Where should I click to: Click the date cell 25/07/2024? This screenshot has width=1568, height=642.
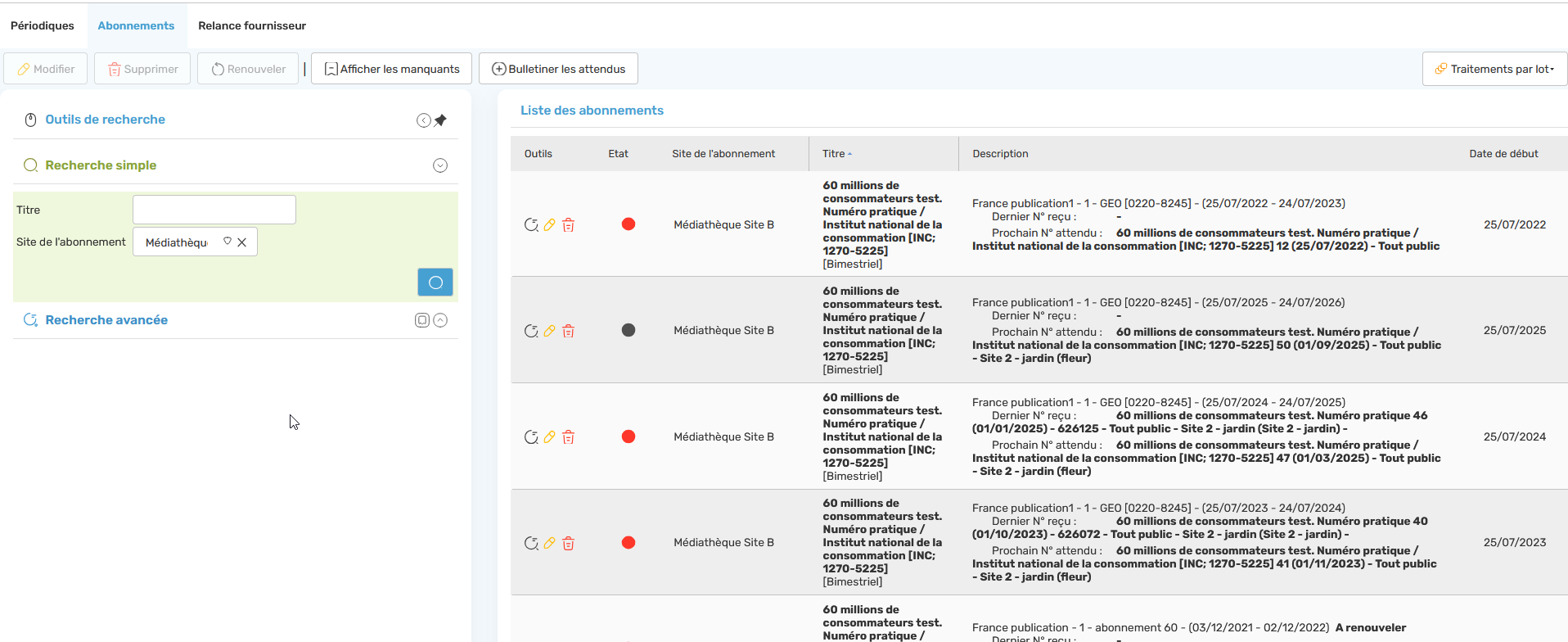coord(1515,436)
